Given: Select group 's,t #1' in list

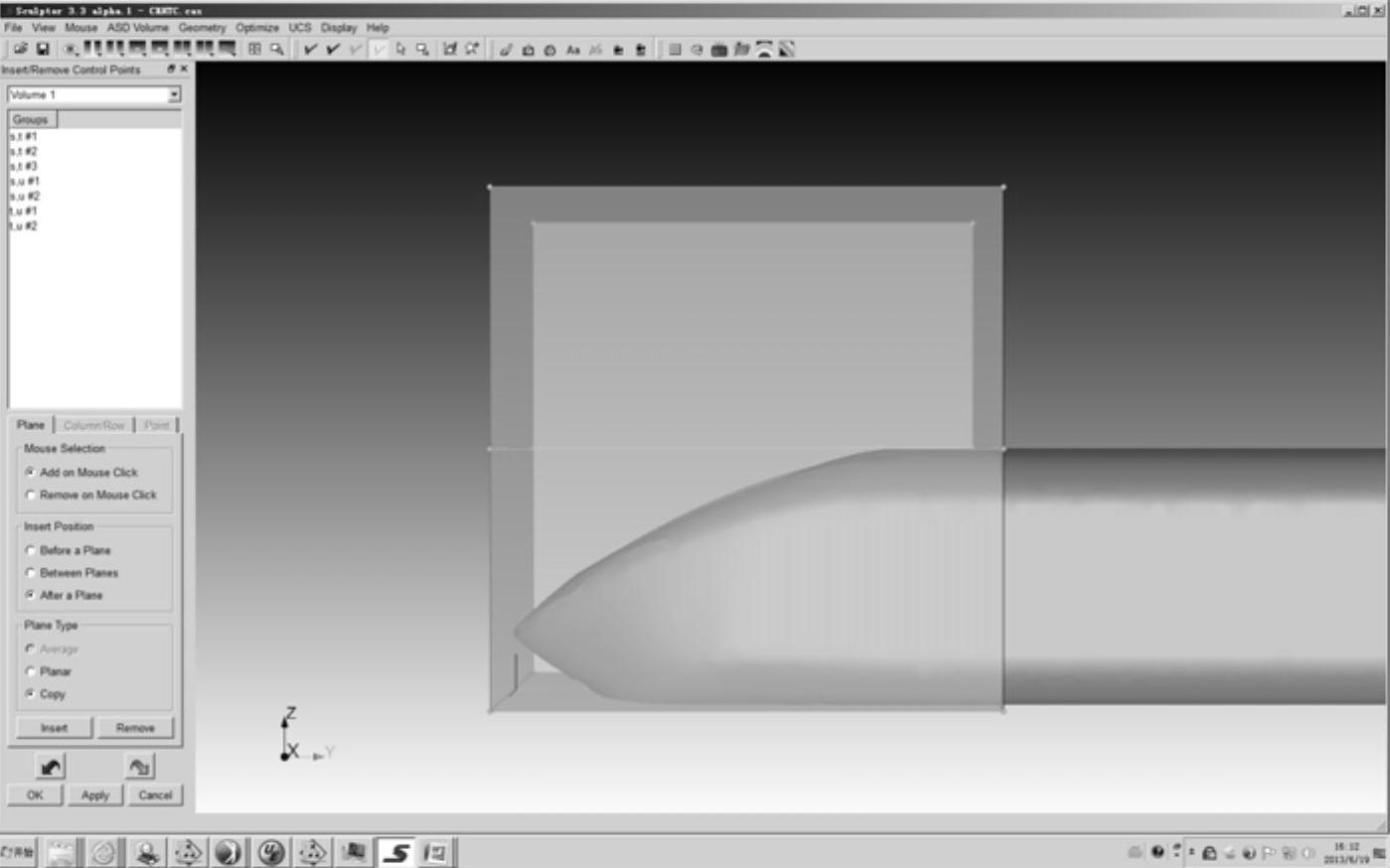Looking at the screenshot, I should pyautogui.click(x=24, y=136).
